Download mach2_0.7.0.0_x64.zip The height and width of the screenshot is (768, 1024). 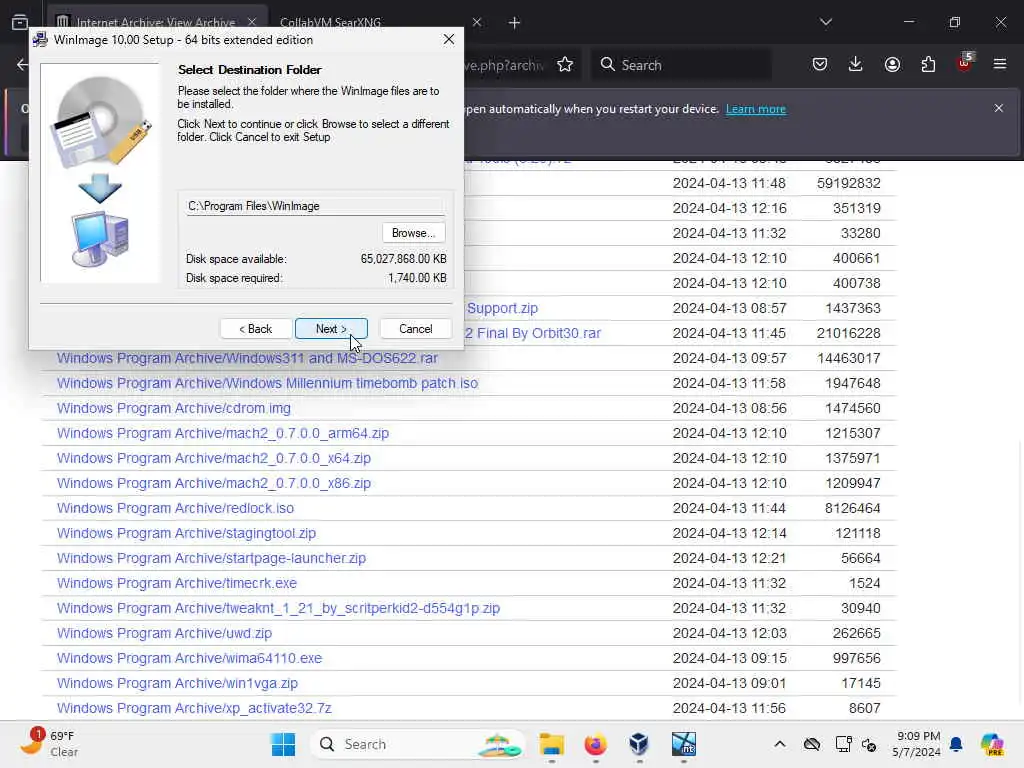(214, 458)
